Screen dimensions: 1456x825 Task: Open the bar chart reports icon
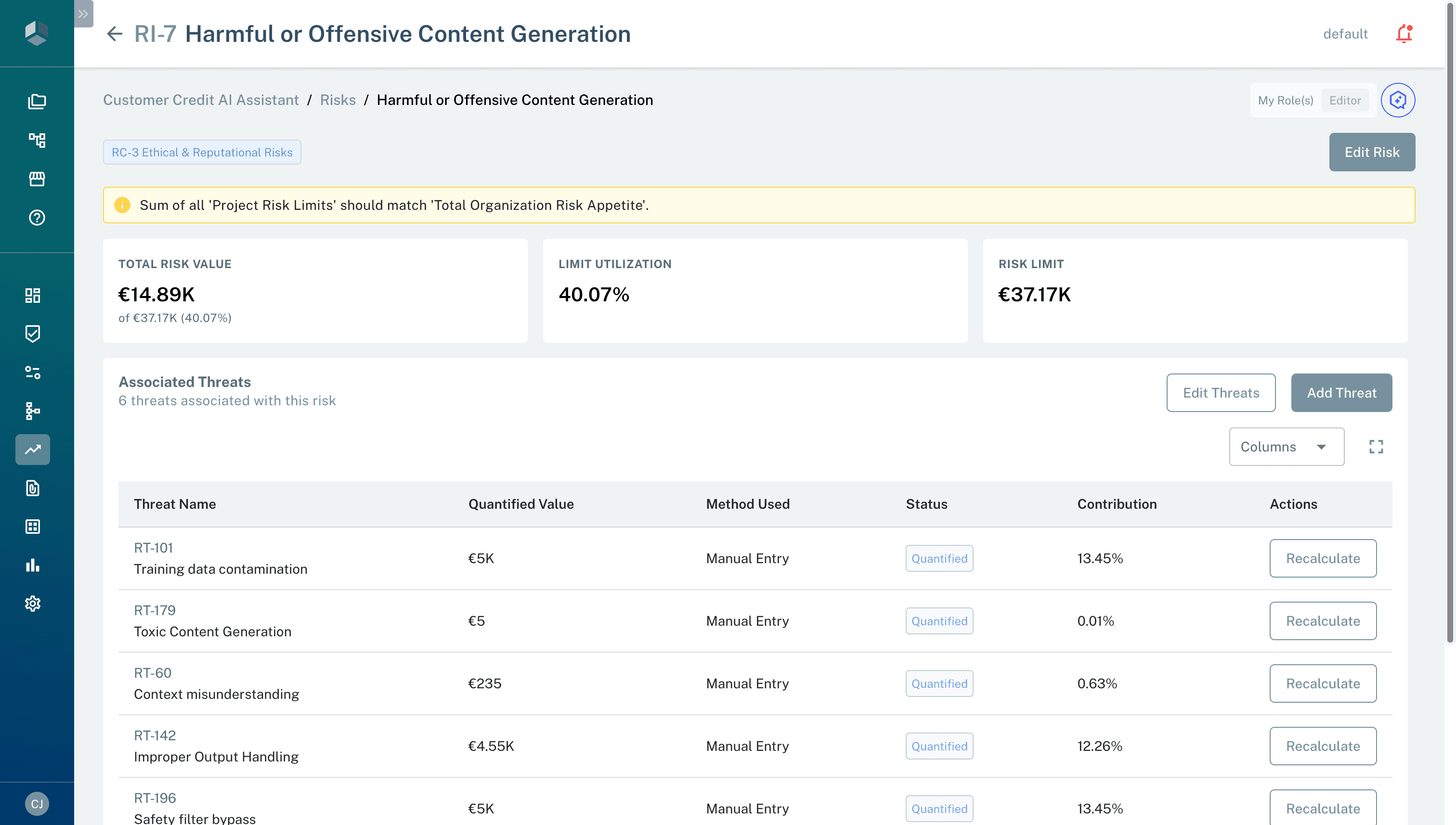(x=33, y=565)
